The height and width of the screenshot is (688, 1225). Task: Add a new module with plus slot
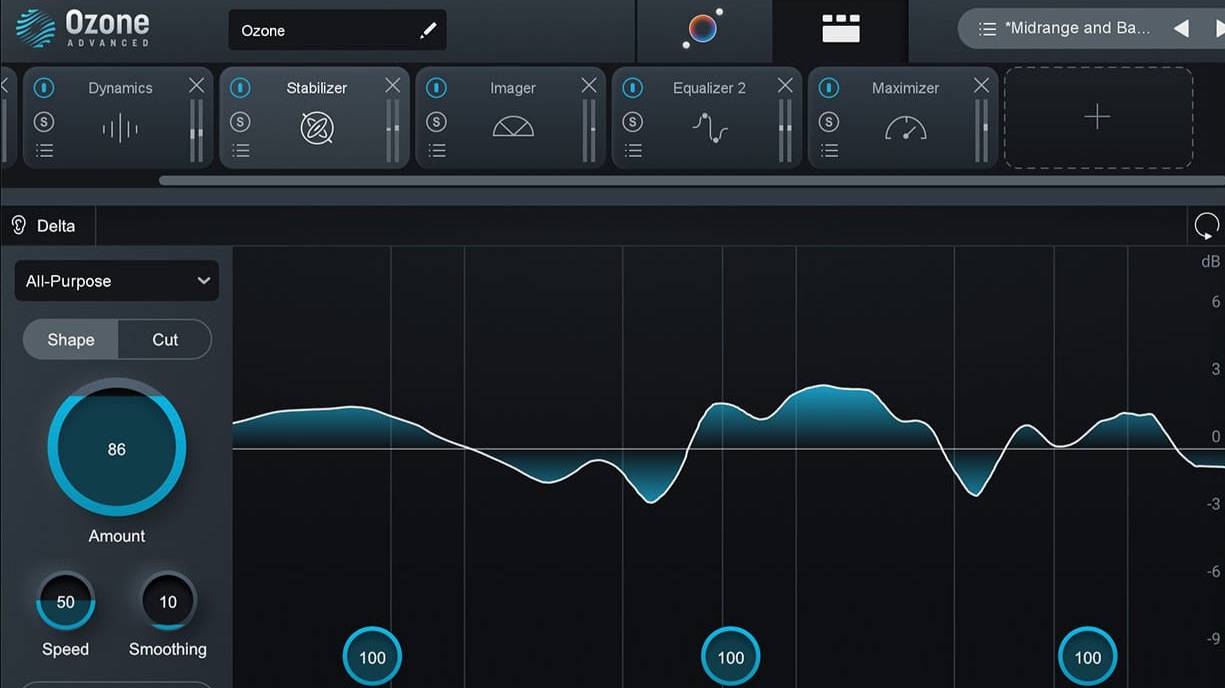[x=1098, y=117]
